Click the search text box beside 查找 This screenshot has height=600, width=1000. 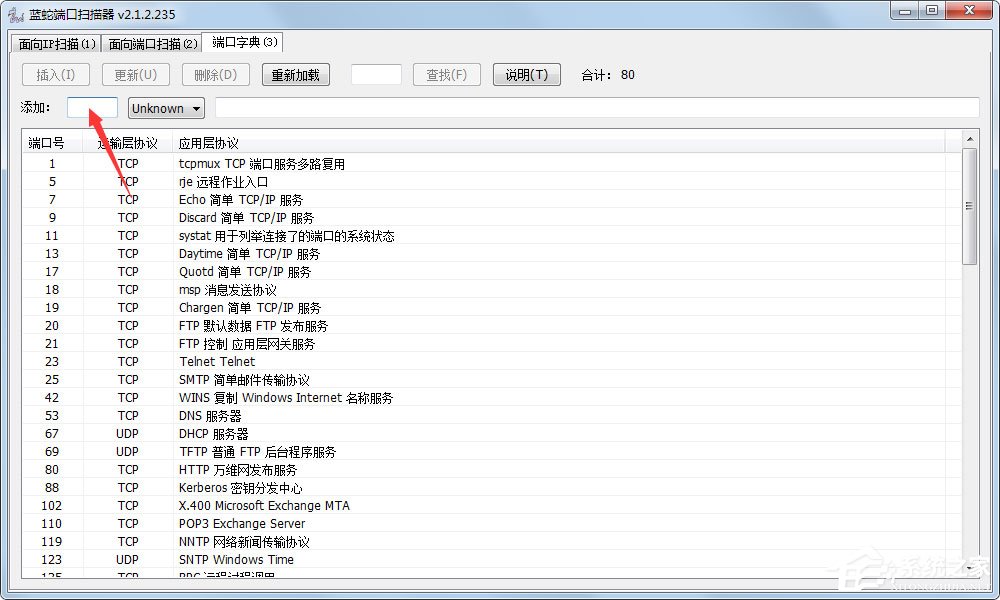coord(376,75)
